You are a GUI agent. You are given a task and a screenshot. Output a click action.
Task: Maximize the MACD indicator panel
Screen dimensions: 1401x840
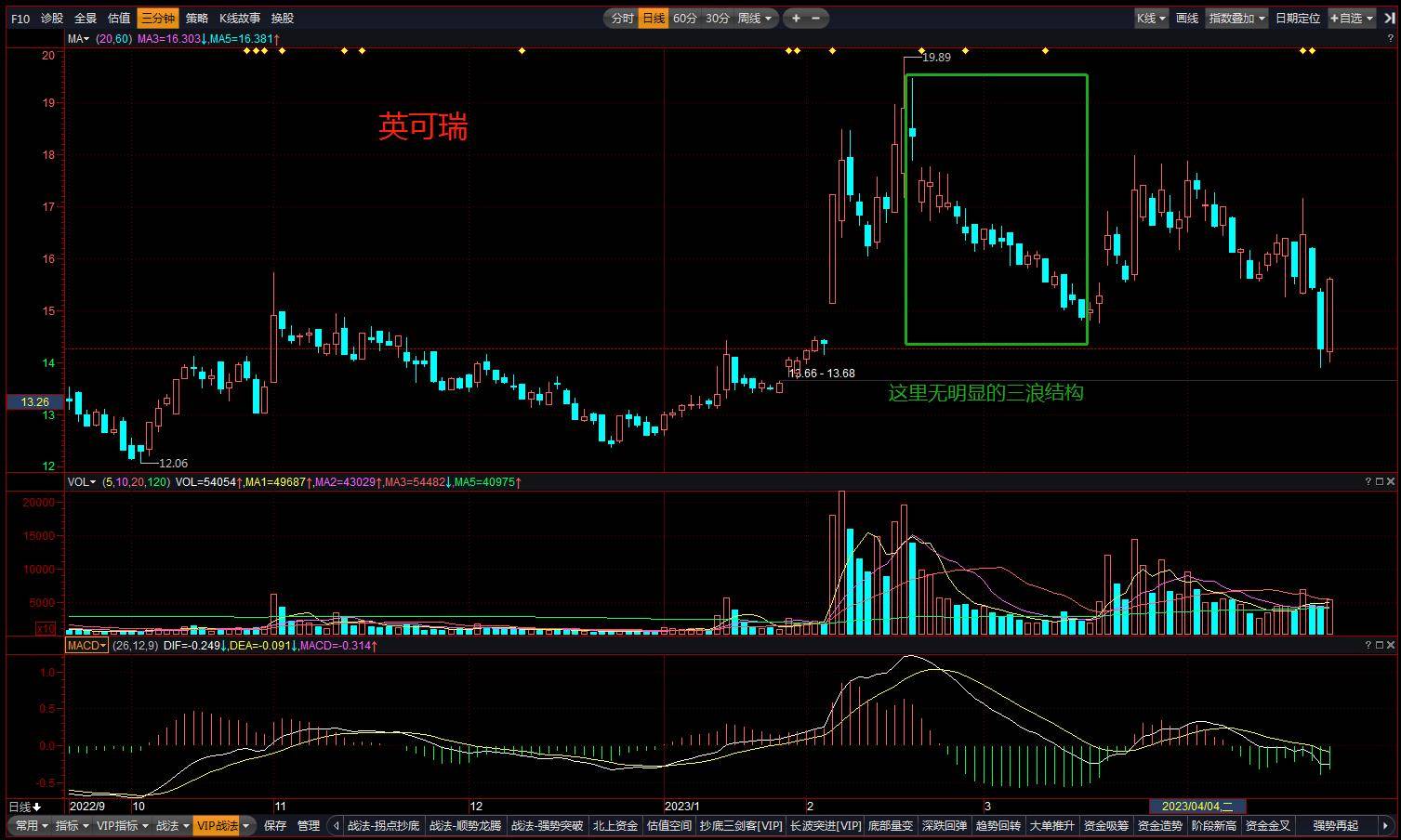pos(1380,645)
